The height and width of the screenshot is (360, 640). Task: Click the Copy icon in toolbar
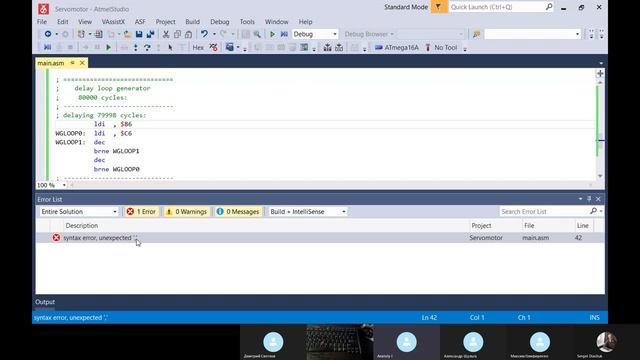point(177,34)
